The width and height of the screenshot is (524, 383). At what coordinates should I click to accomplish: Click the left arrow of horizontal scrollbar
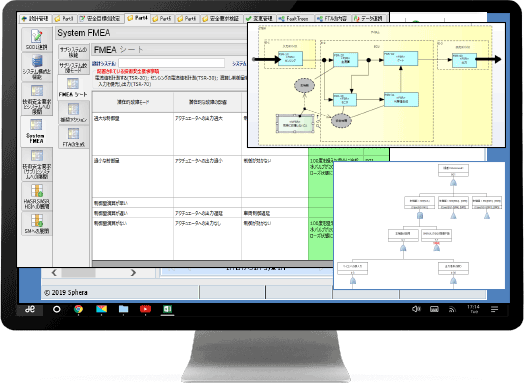[x=54, y=273]
